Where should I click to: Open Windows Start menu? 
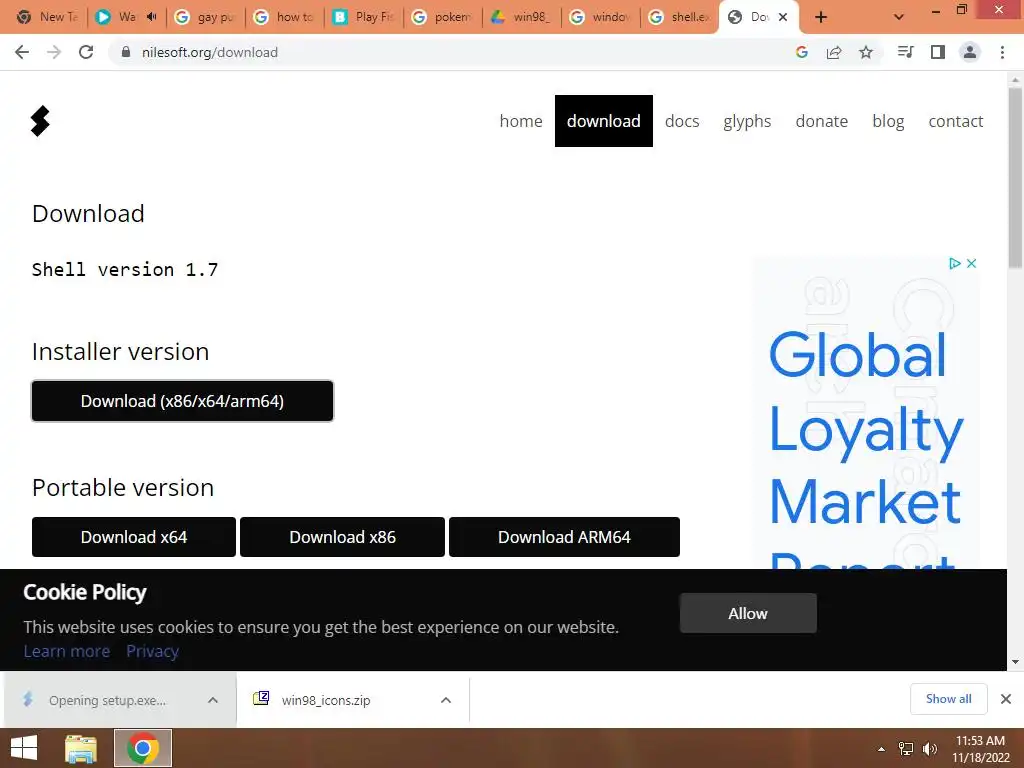[x=24, y=748]
